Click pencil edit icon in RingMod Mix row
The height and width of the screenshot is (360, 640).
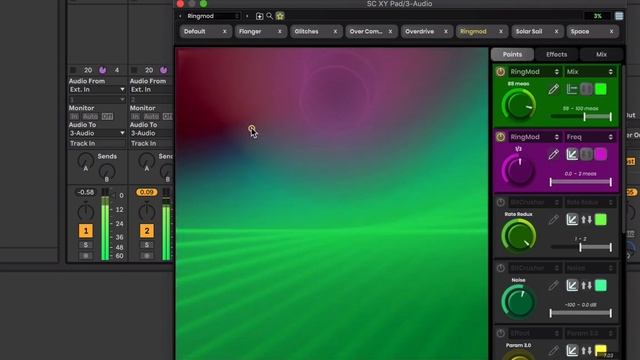point(553,89)
